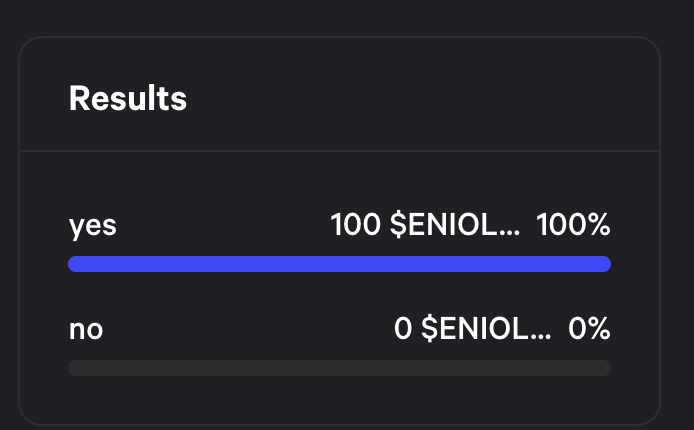Screen dimensions: 694x430
Task: Click empty card space beneath no bar
Action: (339, 398)
